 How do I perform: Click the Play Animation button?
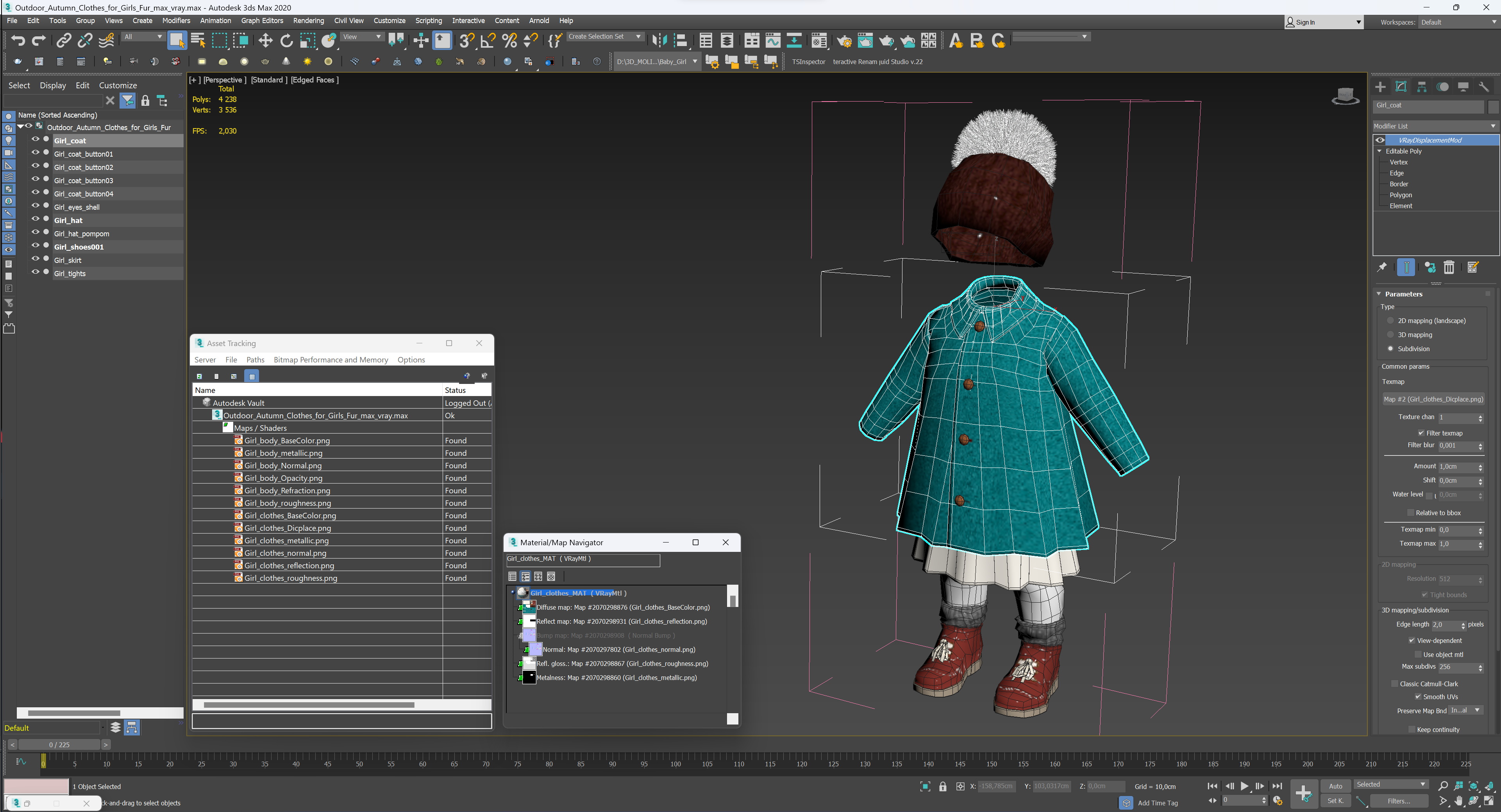point(1244,786)
